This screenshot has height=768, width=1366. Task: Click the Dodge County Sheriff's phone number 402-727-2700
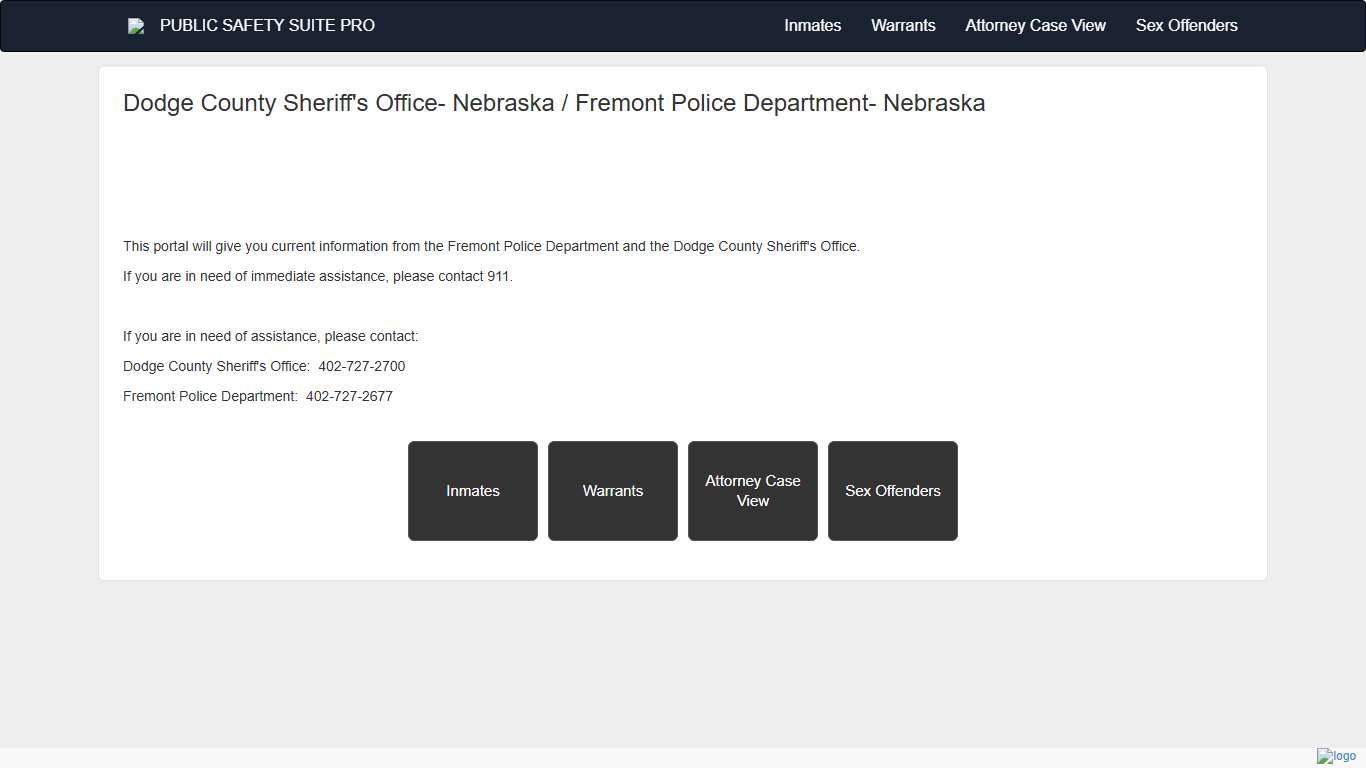(x=362, y=366)
